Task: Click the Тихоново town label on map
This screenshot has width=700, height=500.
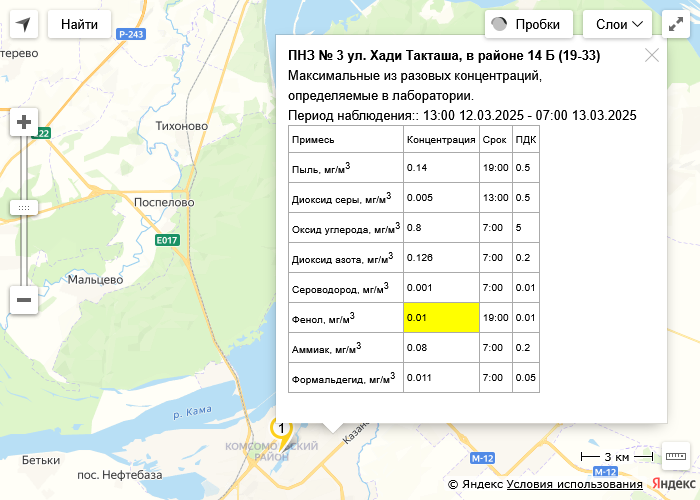Action: pos(182,126)
